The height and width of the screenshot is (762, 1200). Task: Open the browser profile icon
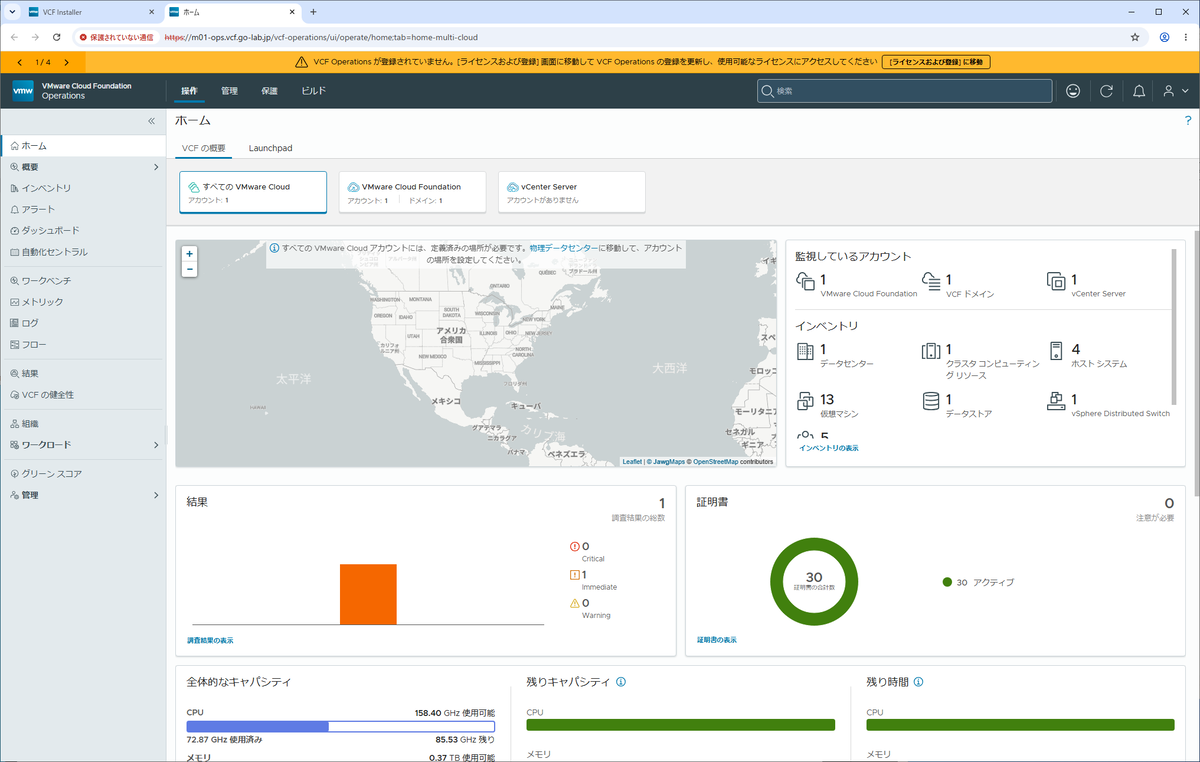click(1165, 37)
